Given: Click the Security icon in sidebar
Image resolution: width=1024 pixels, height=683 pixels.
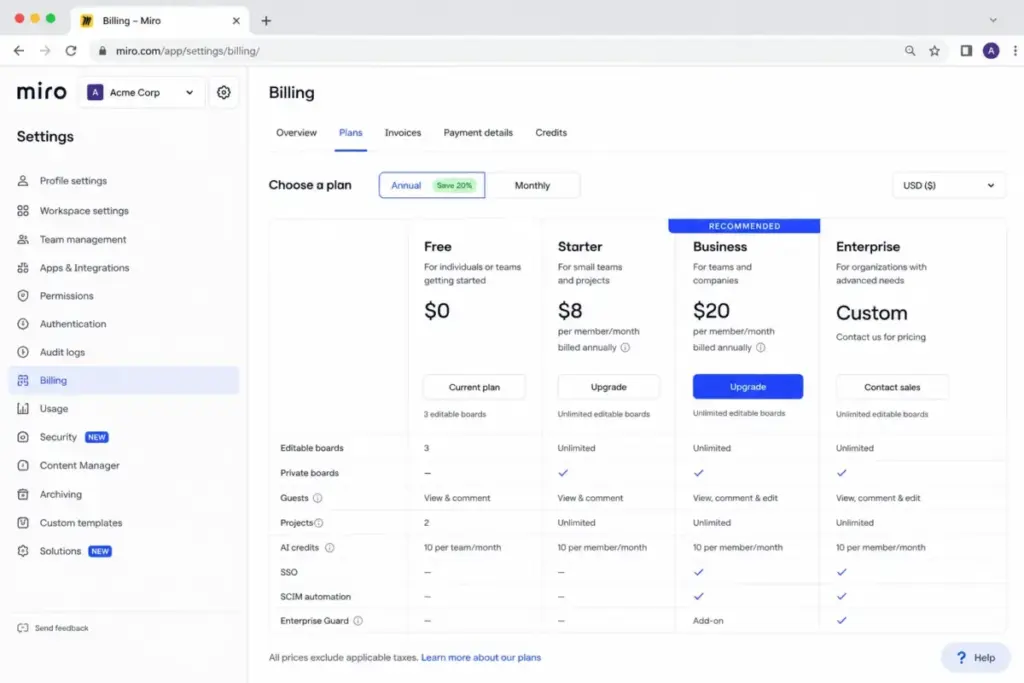Looking at the screenshot, I should pos(23,437).
